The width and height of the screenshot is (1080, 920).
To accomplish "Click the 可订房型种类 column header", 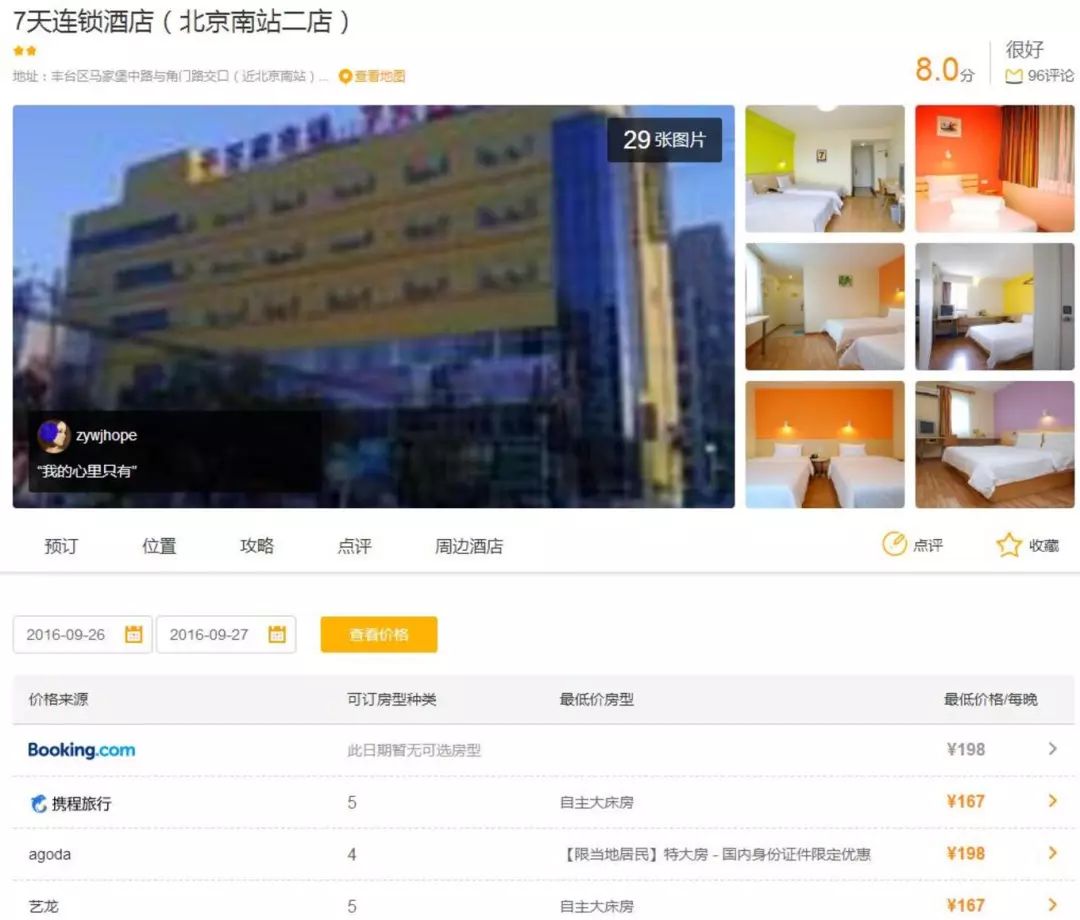I will point(392,700).
